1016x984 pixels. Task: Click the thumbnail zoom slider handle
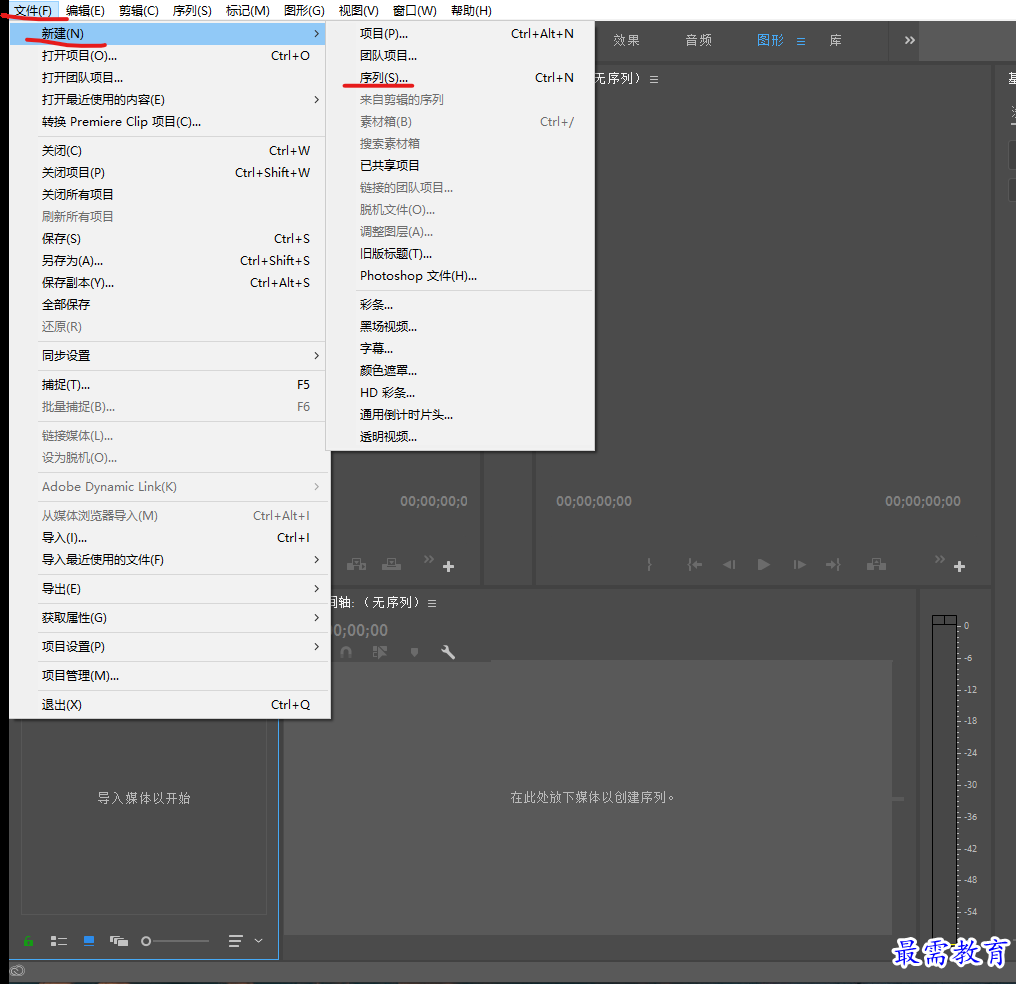pos(146,941)
